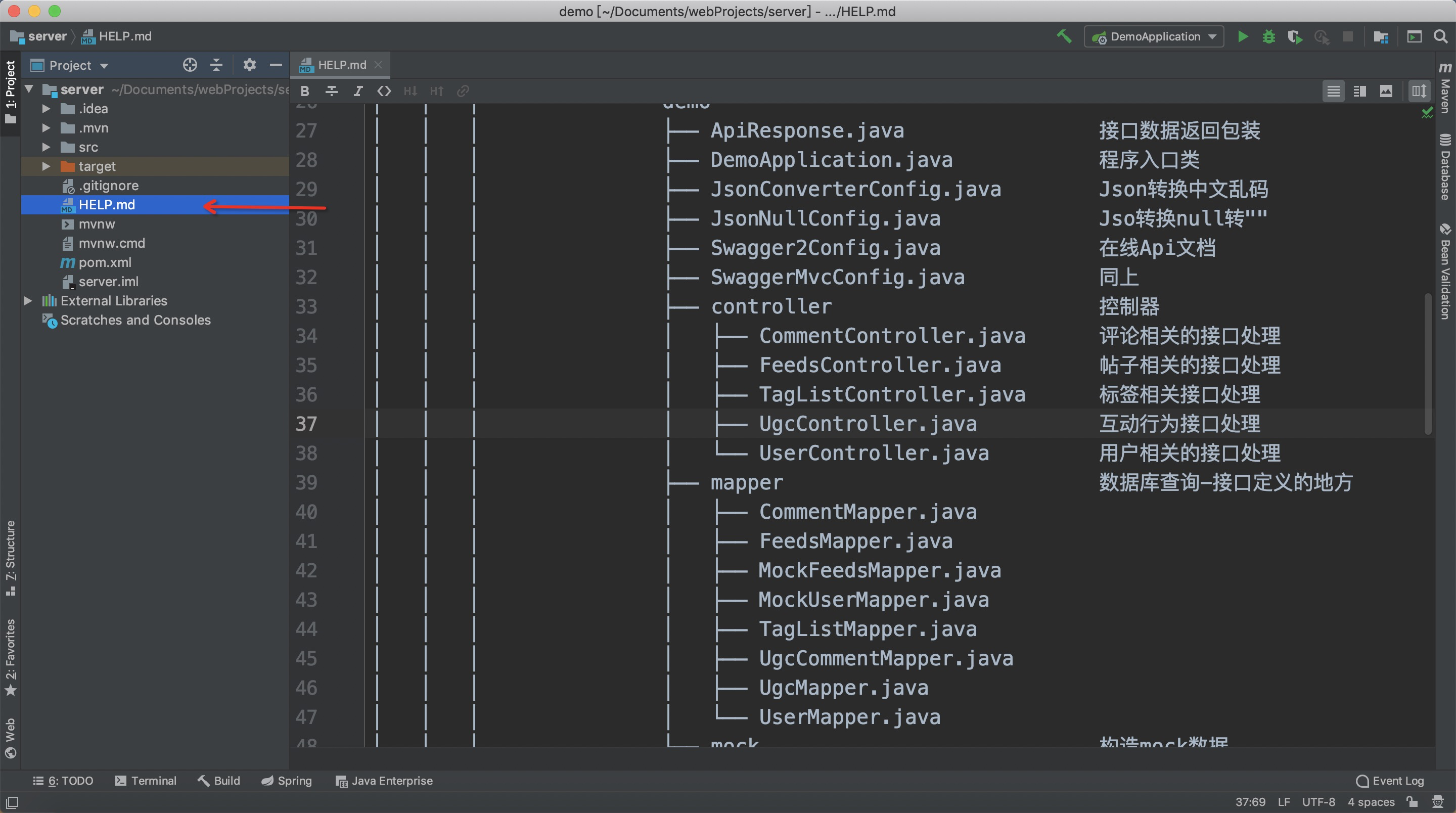Viewport: 1456px width, 813px height.
Task: Click the tool window quick-access icon bottom-left
Action: coord(12,802)
